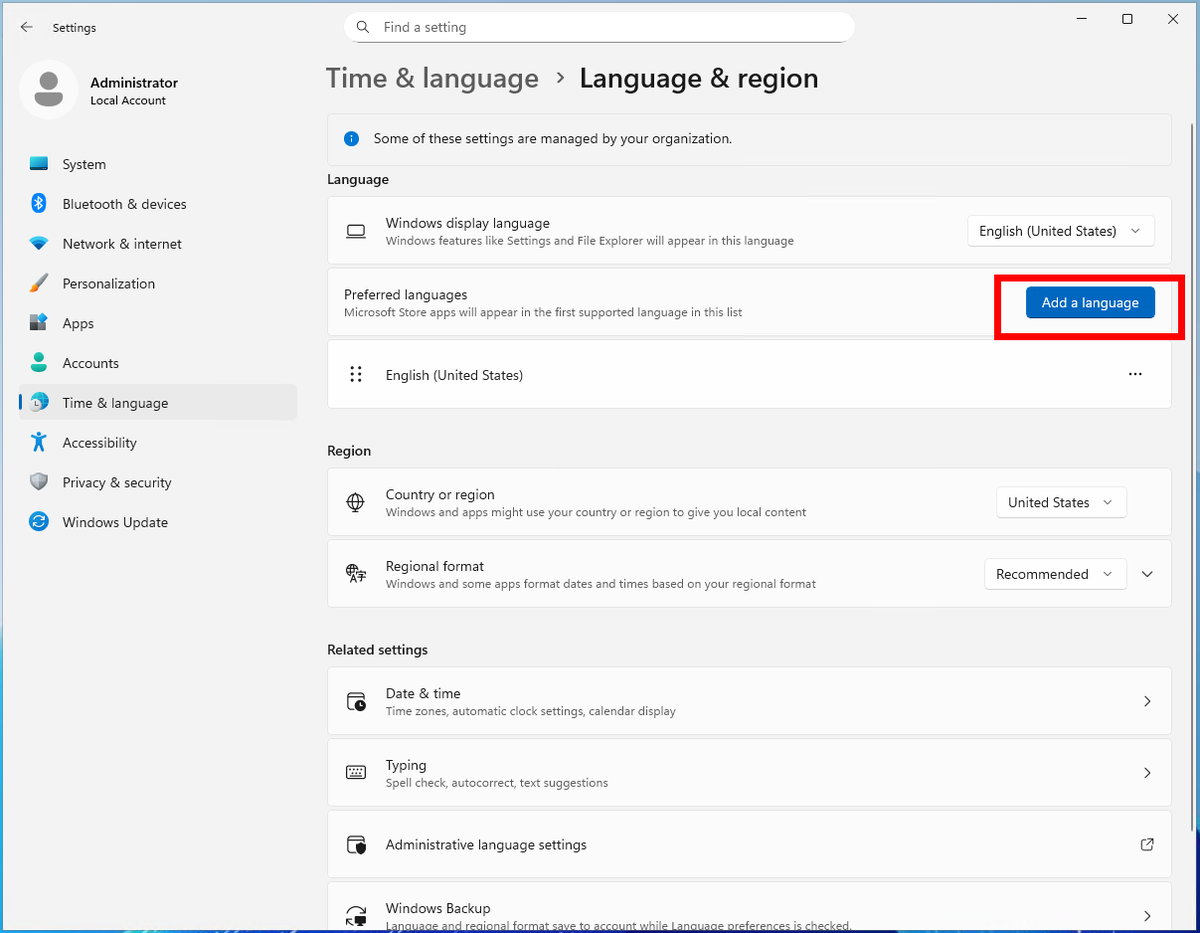Select Accounts in the sidebar

[158, 363]
